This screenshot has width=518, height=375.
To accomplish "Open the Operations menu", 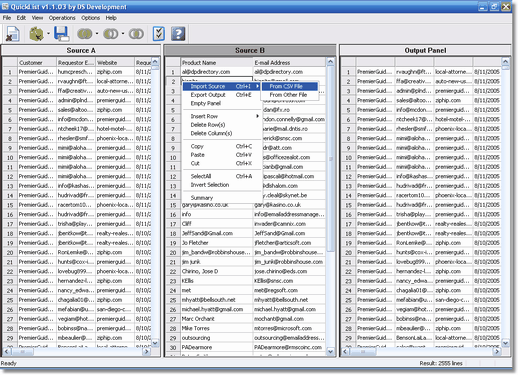I will coord(62,18).
